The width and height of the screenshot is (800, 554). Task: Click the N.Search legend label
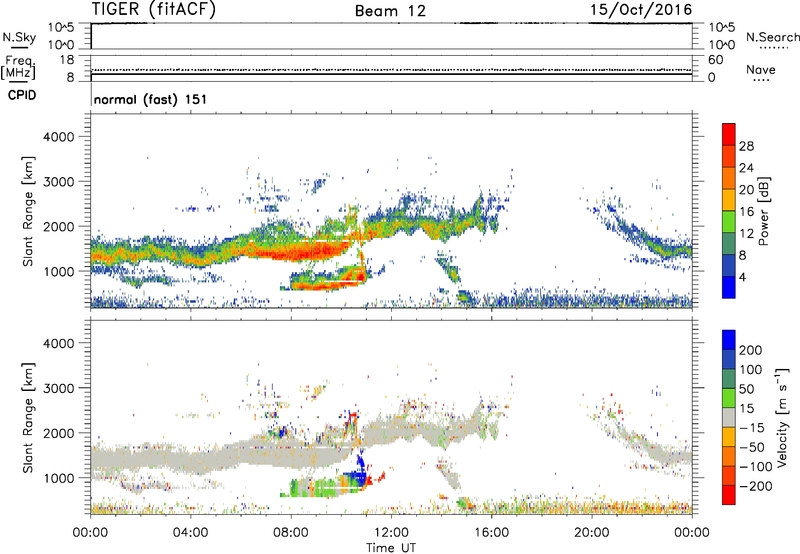773,37
